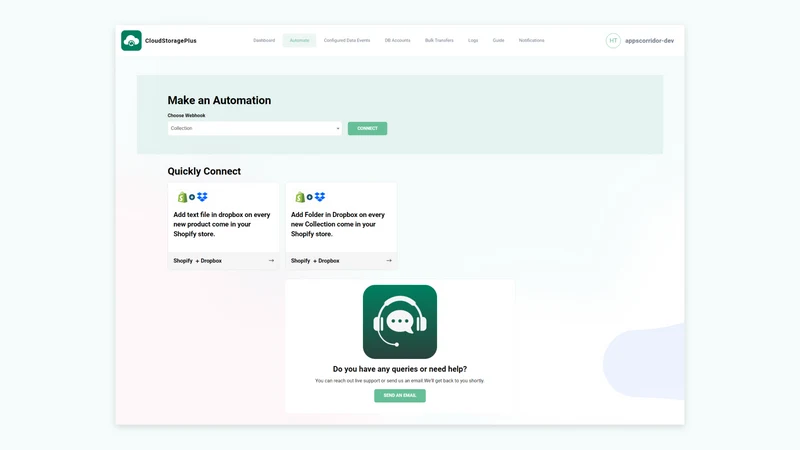The width and height of the screenshot is (800, 450).
Task: Open the 'Add text file in dropbox' card
Action: tap(223, 226)
